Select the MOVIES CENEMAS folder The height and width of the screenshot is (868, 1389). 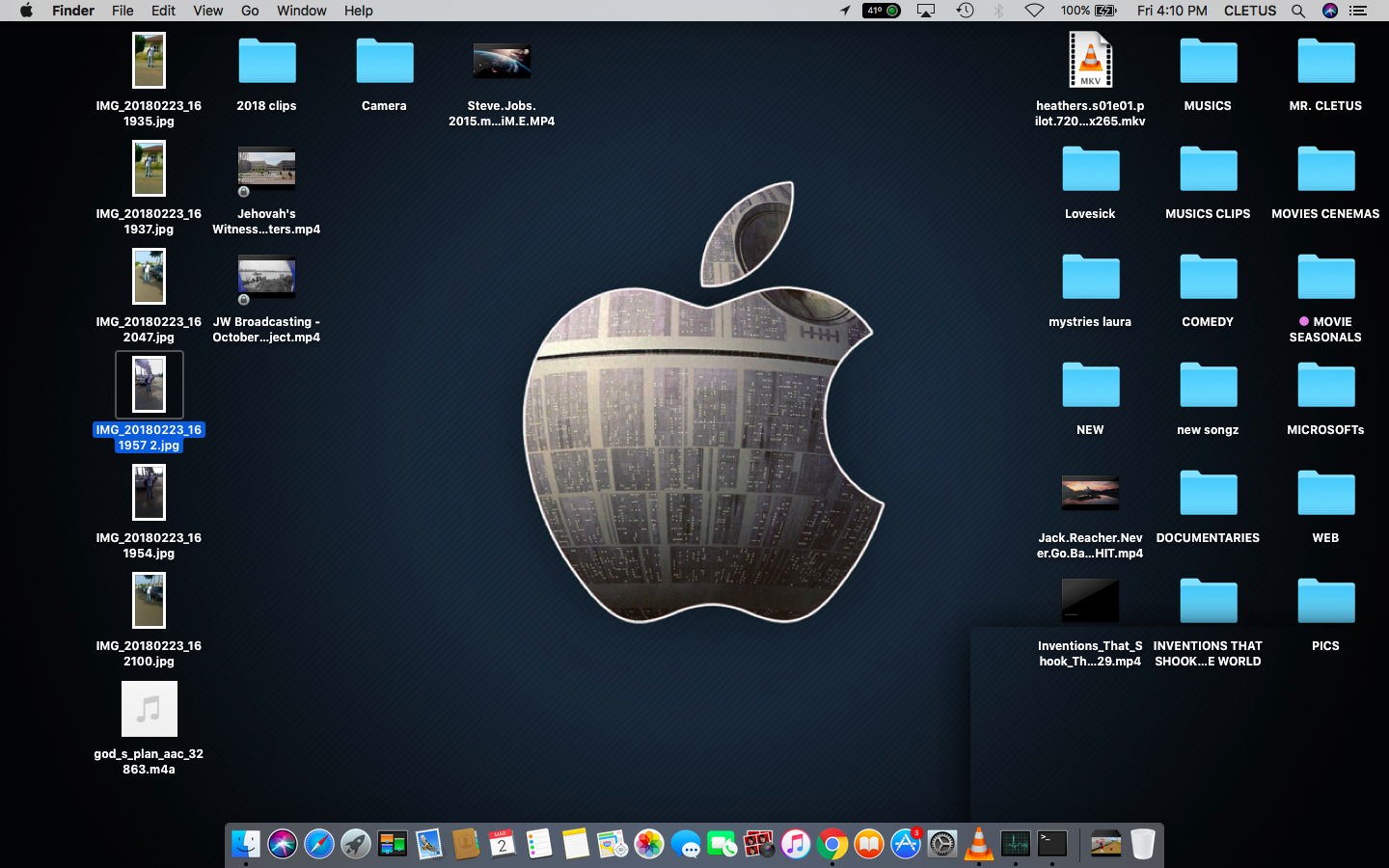tap(1326, 170)
